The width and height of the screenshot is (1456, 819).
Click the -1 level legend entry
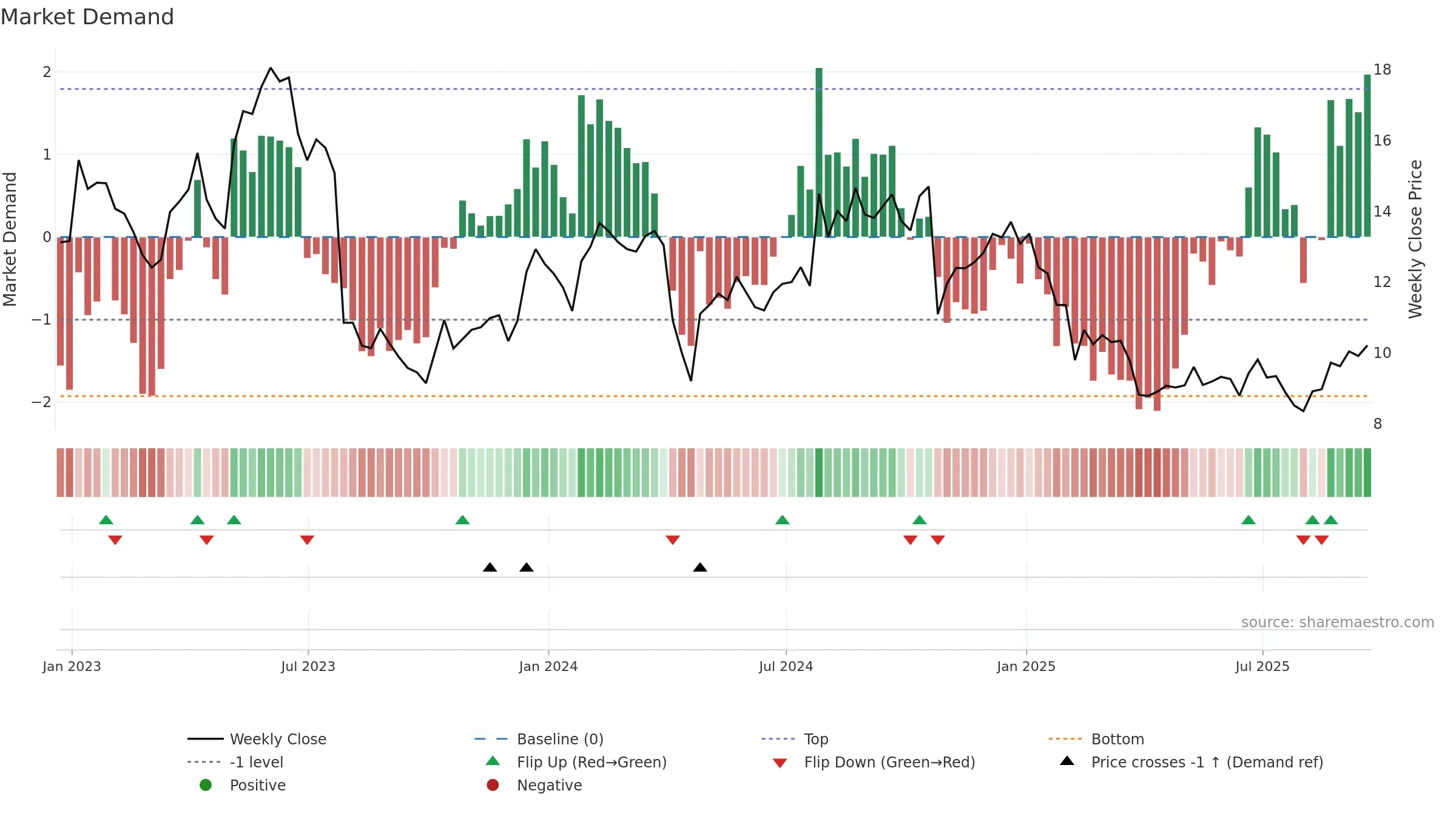coord(235,762)
